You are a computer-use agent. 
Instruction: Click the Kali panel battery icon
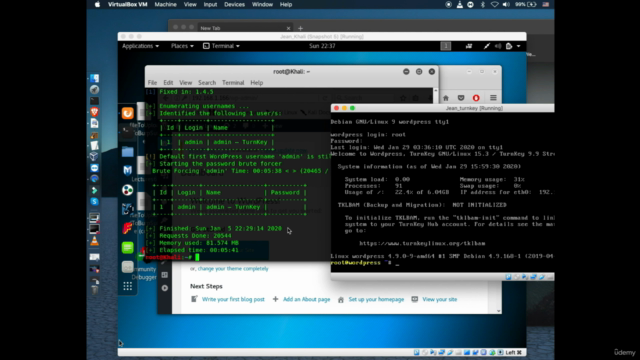pyautogui.click(x=509, y=46)
